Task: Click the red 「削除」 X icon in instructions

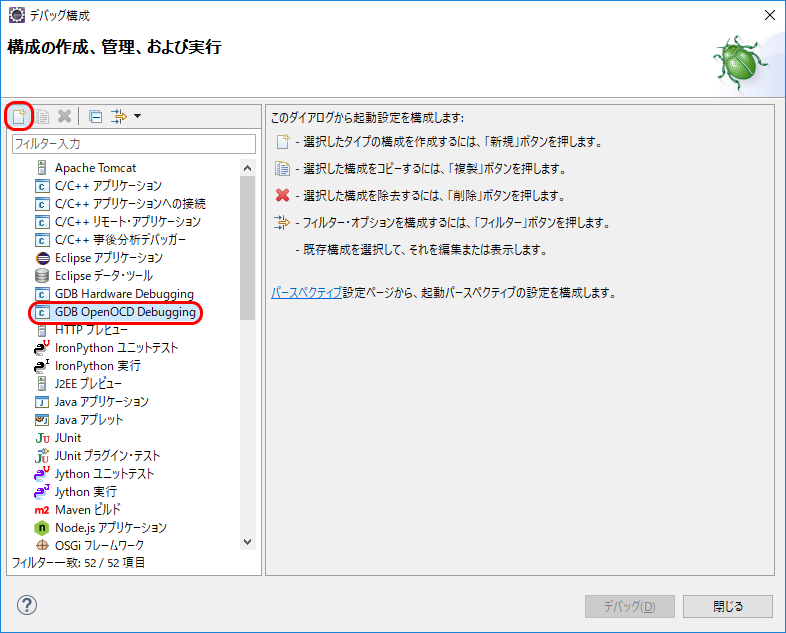Action: tap(283, 195)
